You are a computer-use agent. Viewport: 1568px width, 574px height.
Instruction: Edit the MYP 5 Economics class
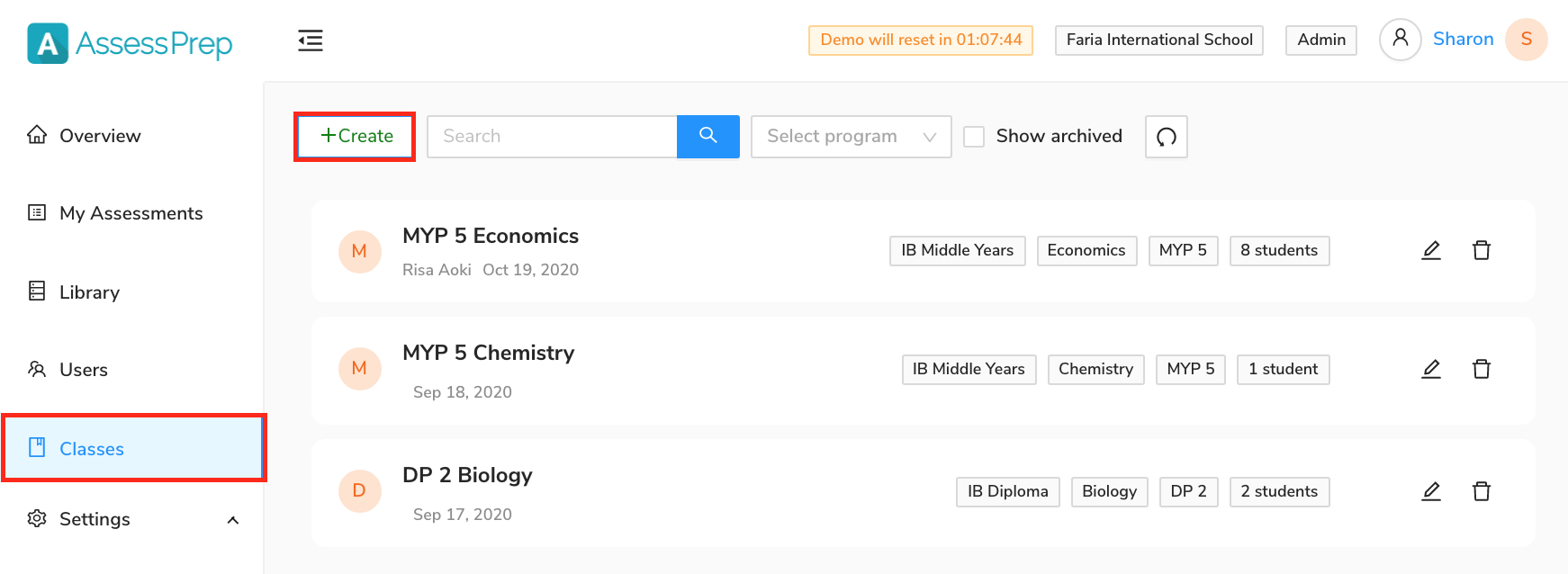pos(1431,250)
